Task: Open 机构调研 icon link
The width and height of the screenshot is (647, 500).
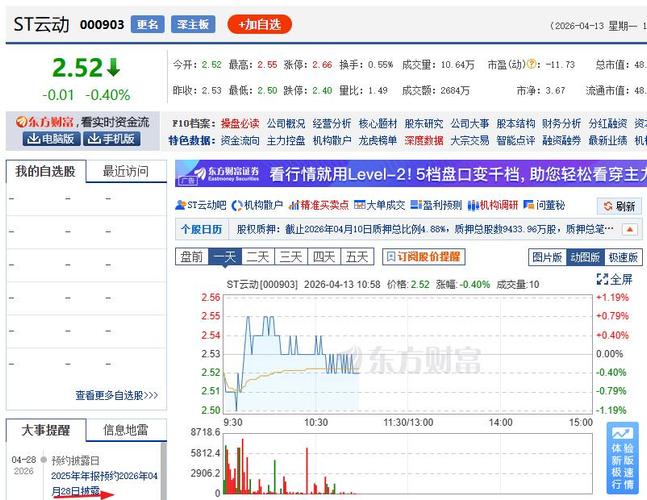Action: point(493,205)
